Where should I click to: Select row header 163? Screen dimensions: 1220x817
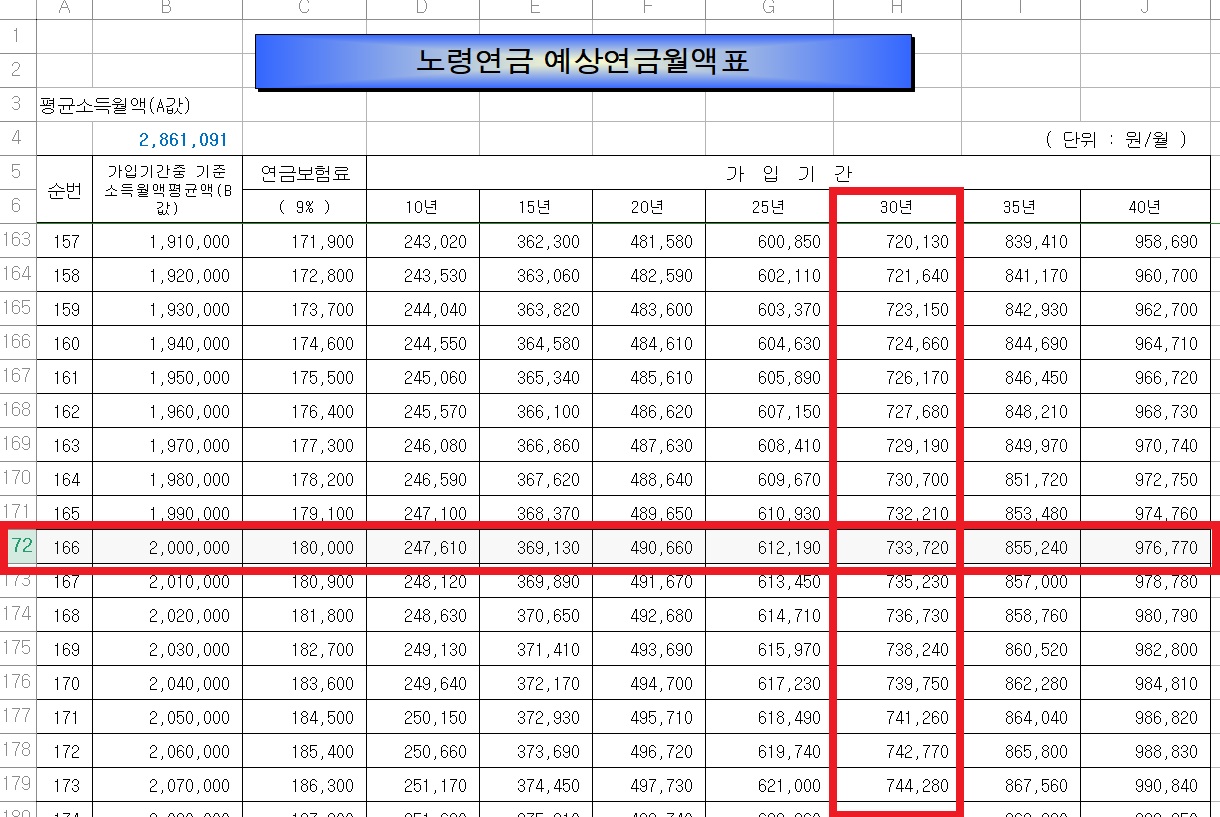click(x=18, y=240)
